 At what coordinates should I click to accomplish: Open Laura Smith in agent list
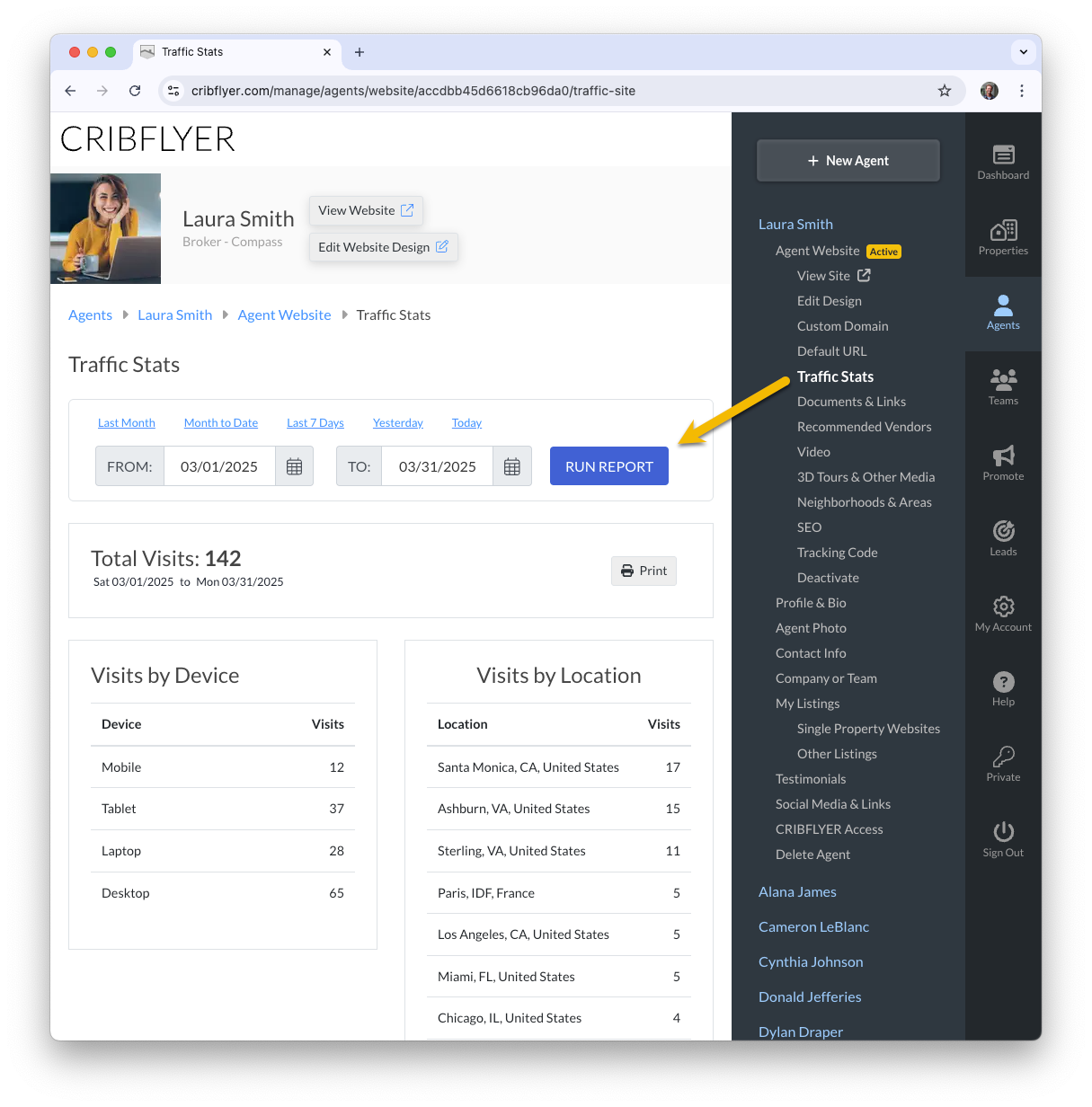pos(795,225)
